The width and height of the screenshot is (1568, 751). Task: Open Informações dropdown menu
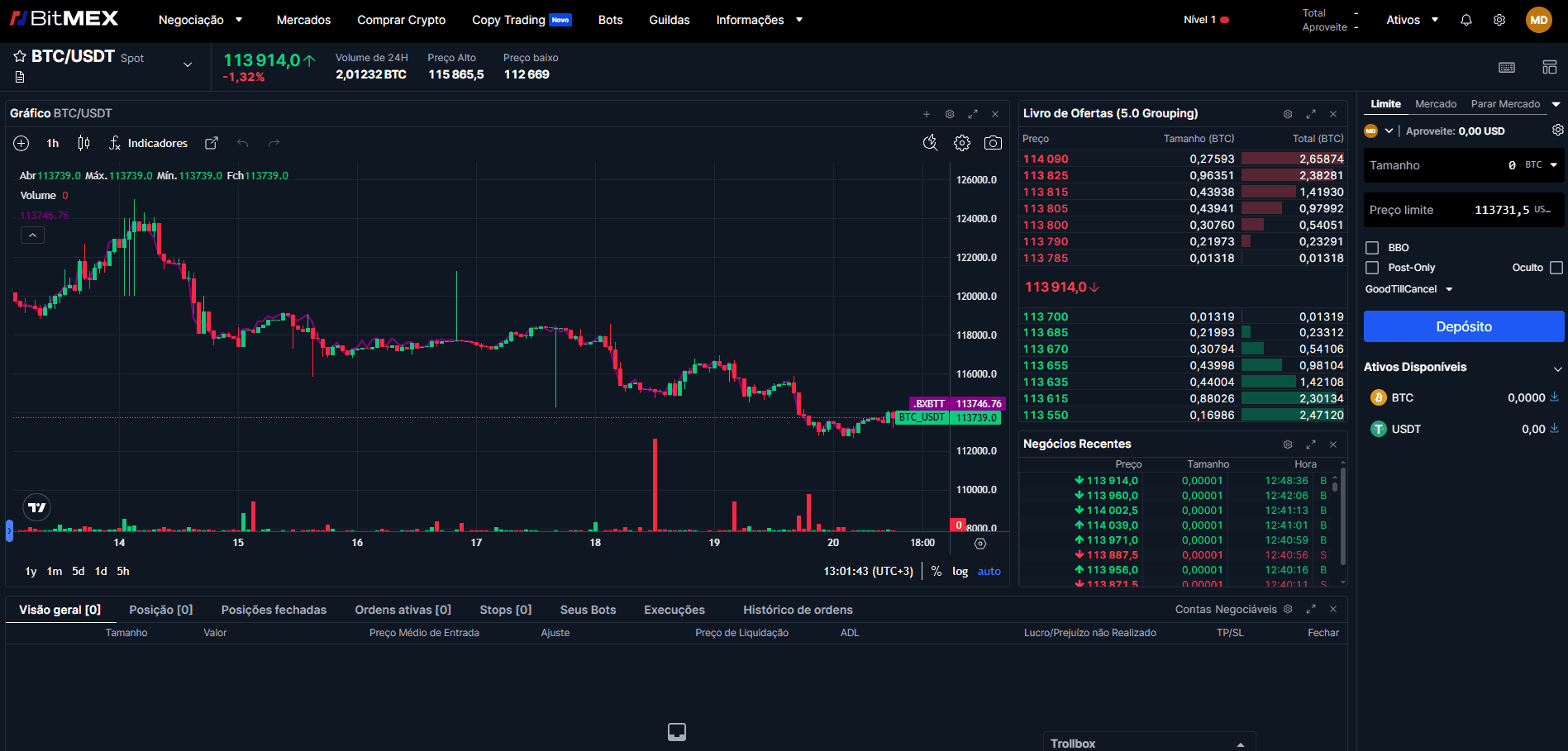(x=759, y=20)
